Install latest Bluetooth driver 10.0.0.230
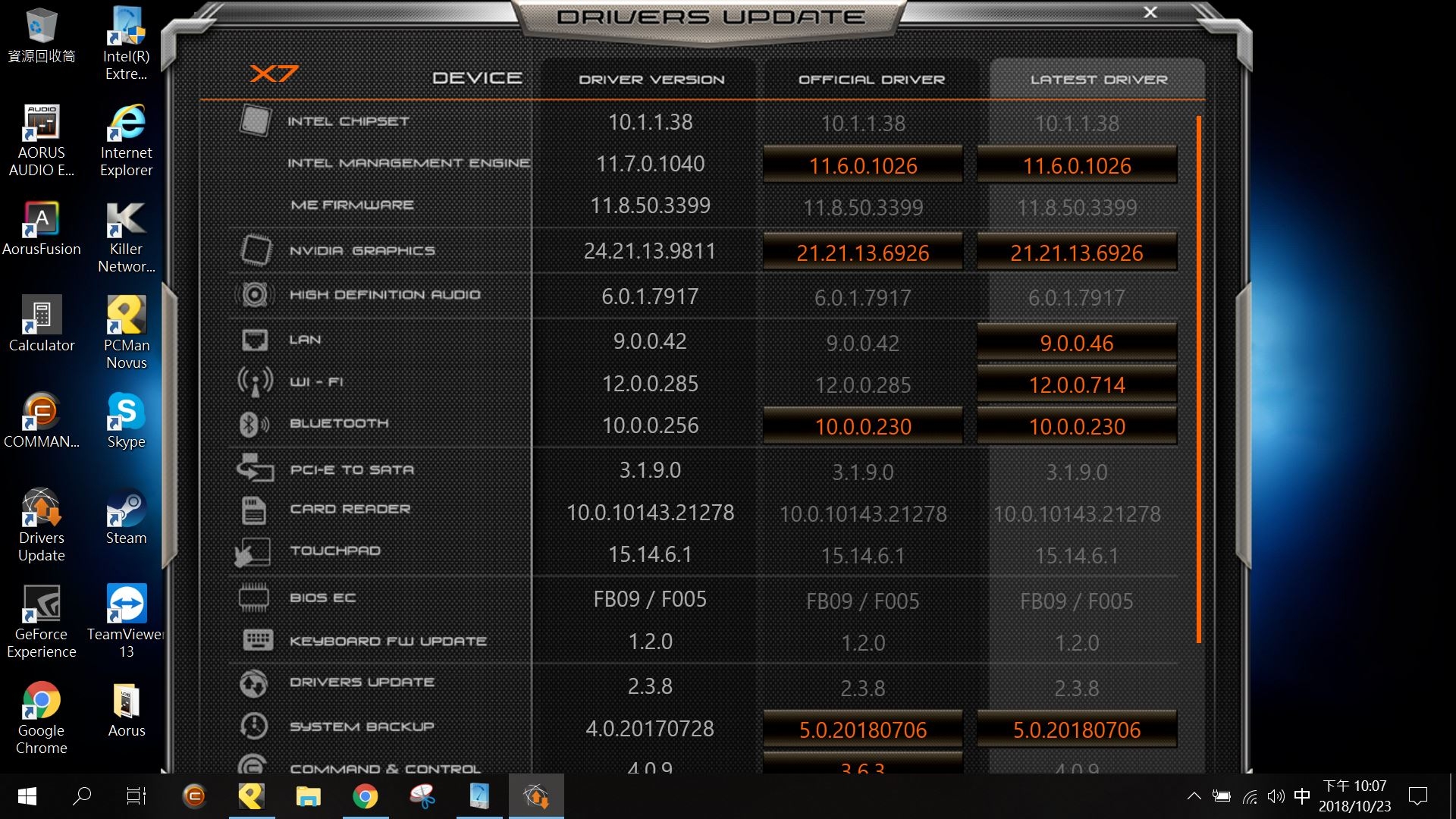 pos(1077,426)
